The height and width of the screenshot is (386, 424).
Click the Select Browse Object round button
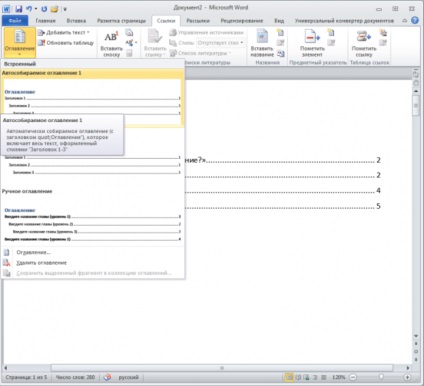point(416,351)
